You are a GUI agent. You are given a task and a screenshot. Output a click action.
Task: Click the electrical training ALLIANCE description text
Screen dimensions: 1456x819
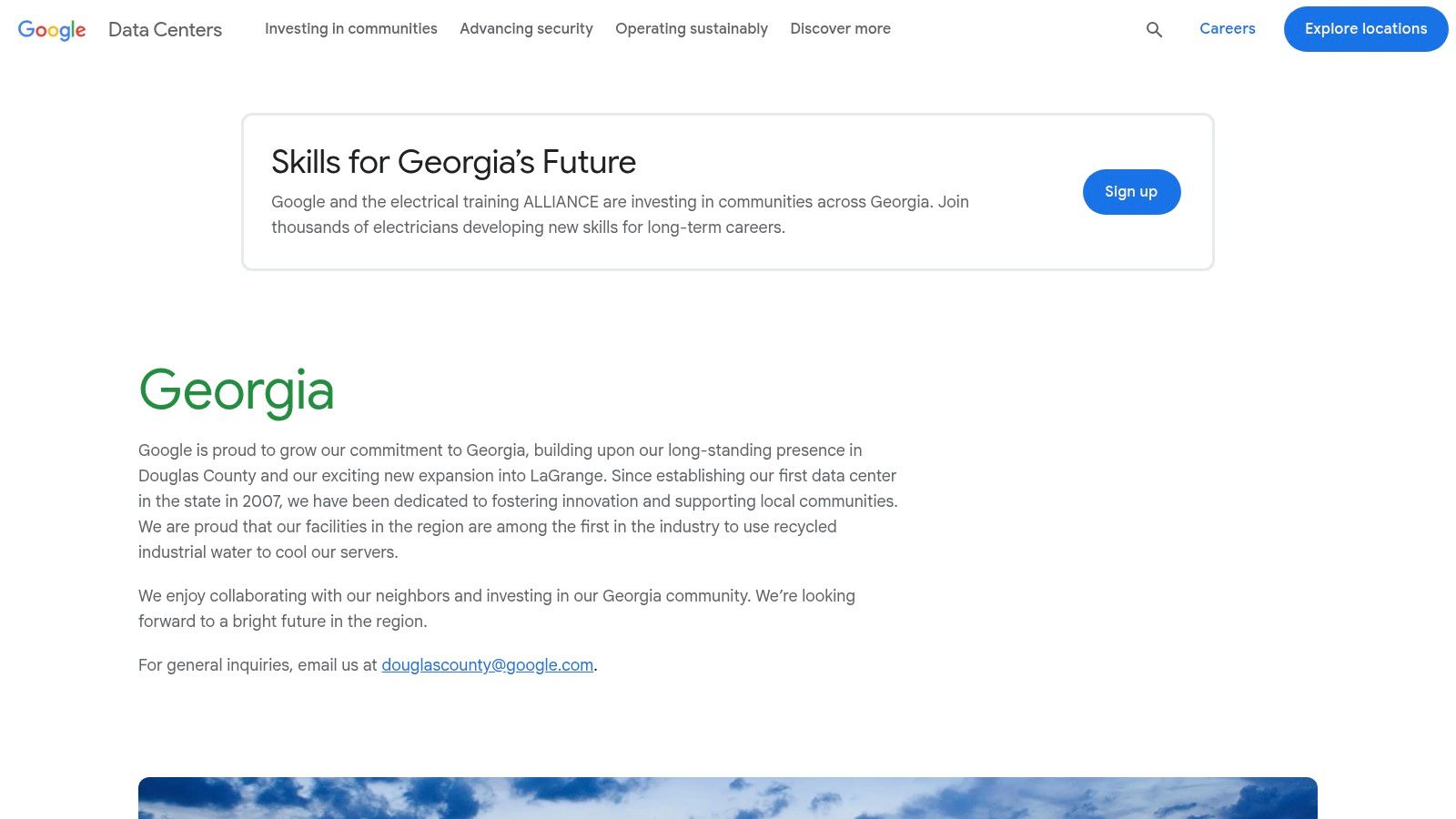tap(620, 215)
